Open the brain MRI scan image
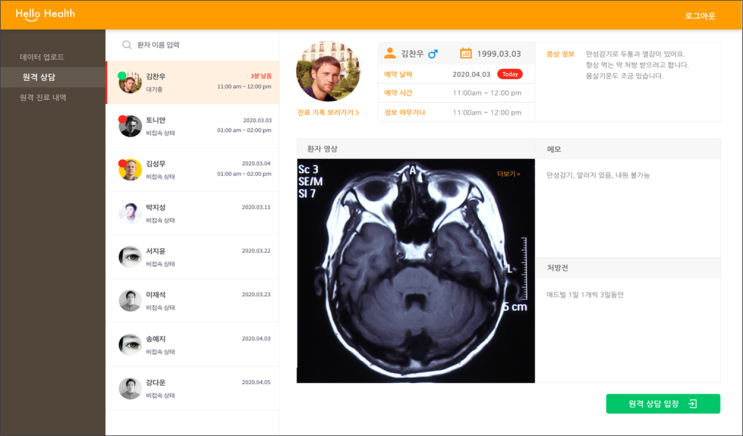This screenshot has height=436, width=743. 416,271
